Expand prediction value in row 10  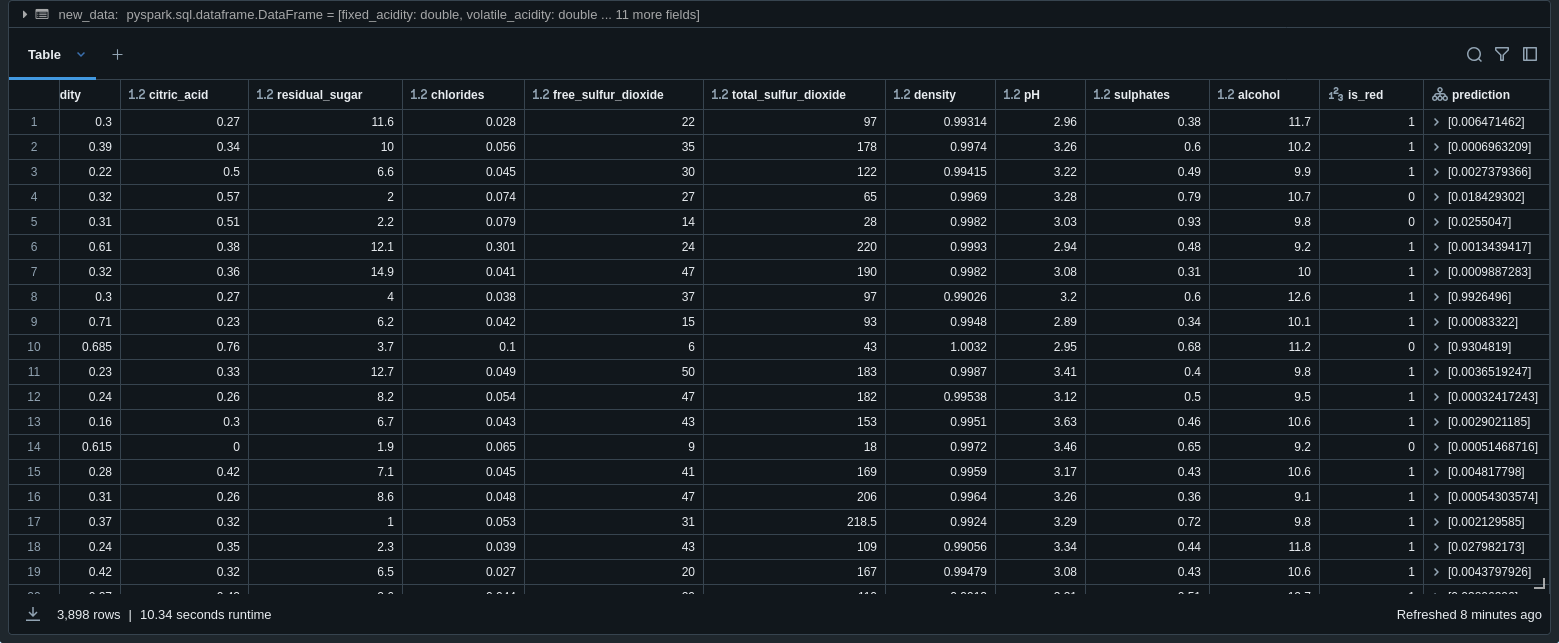coord(1436,347)
